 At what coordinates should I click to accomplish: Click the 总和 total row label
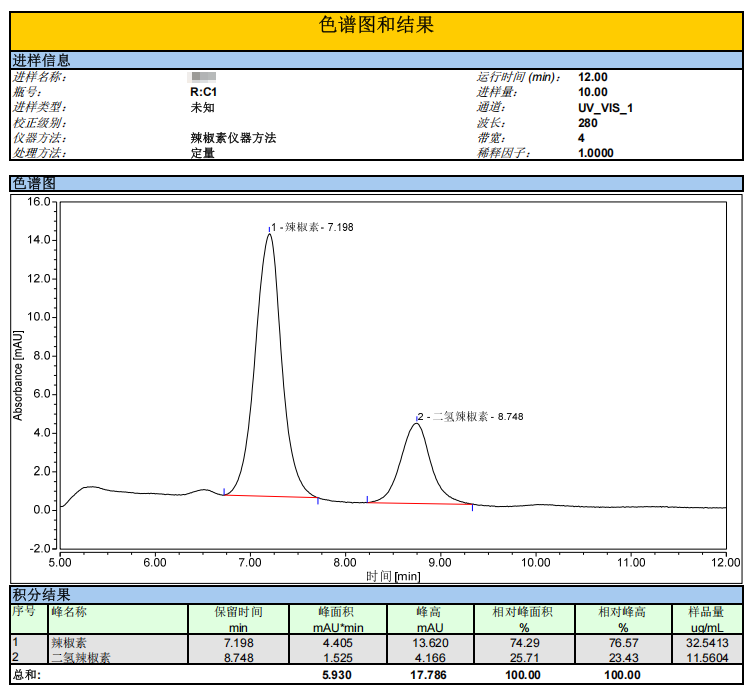pyautogui.click(x=27, y=675)
